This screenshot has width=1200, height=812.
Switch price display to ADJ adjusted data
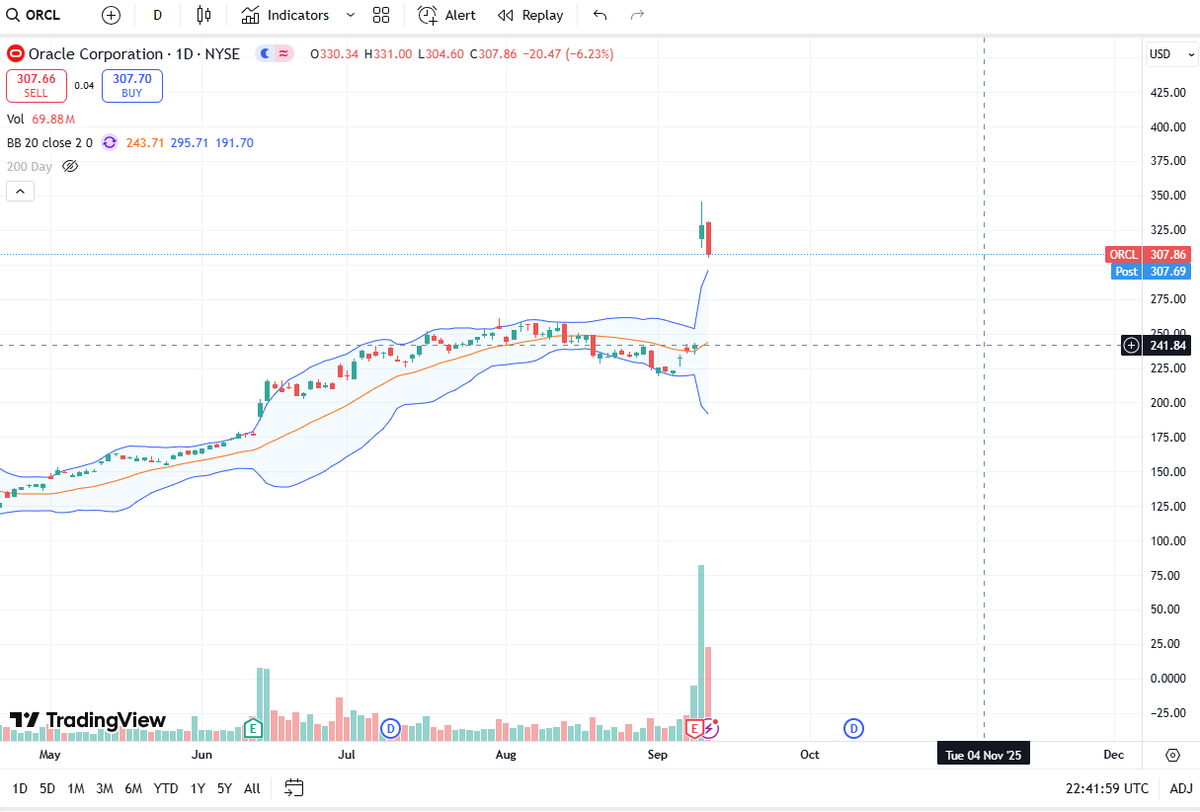click(x=1182, y=788)
